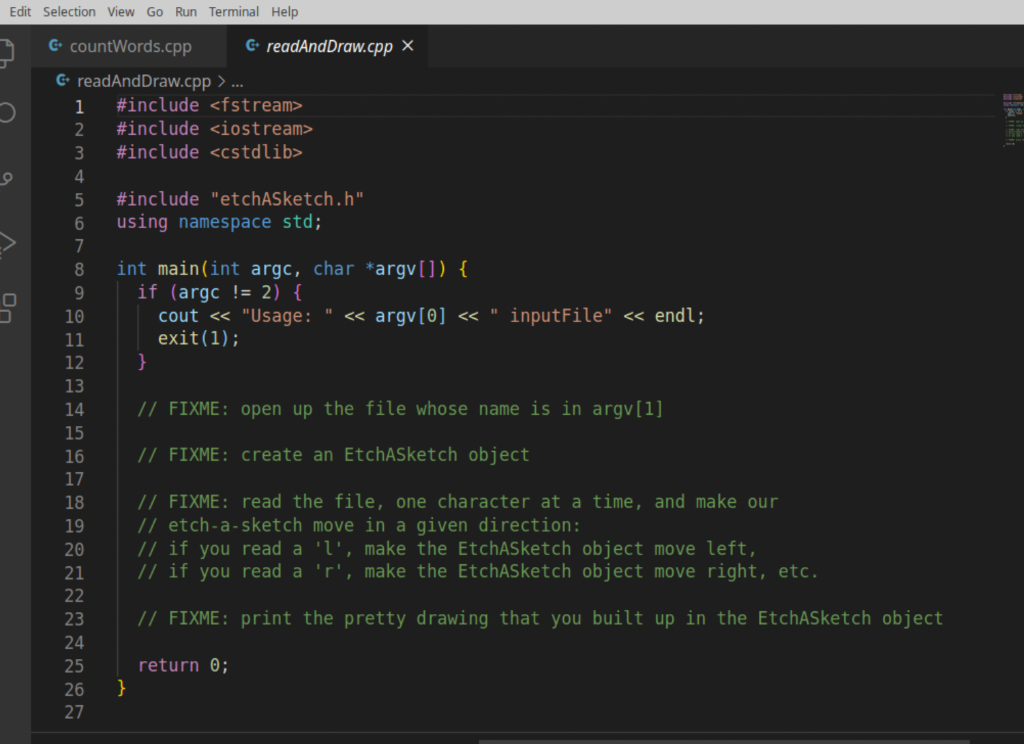The image size is (1024, 744).
Task: Open the Go menu
Action: tap(155, 12)
